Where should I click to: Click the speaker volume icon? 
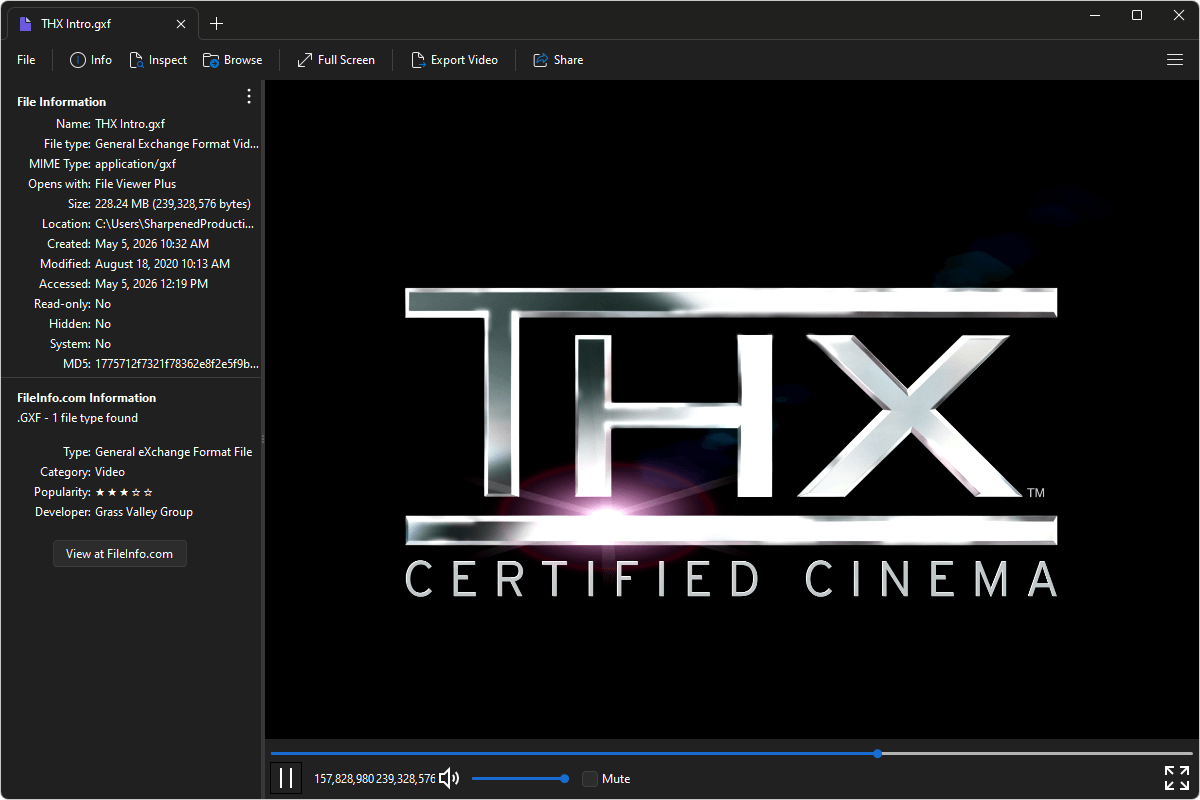point(450,778)
